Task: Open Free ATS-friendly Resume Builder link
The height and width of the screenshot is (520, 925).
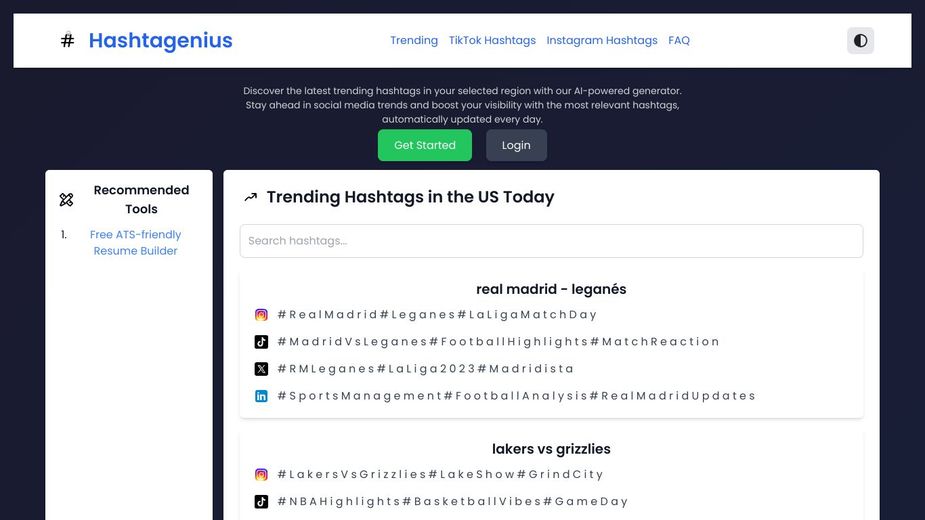Action: click(x=136, y=243)
